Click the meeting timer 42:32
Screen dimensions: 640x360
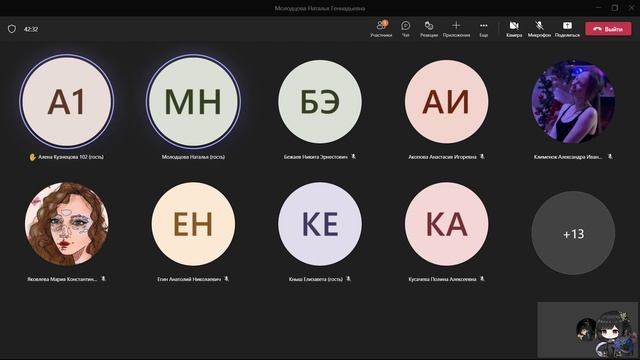31,29
